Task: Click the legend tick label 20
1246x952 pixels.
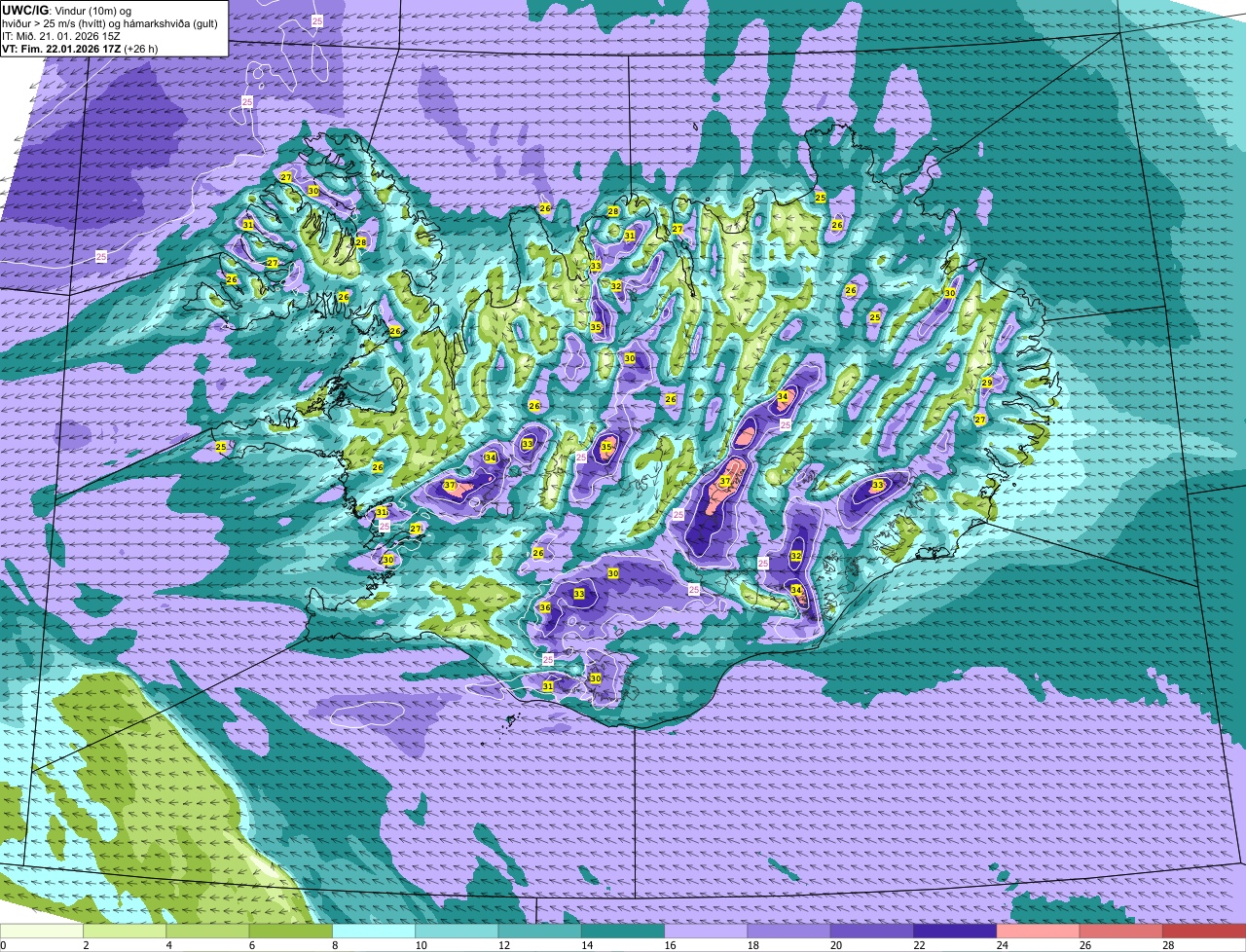Action: (836, 945)
